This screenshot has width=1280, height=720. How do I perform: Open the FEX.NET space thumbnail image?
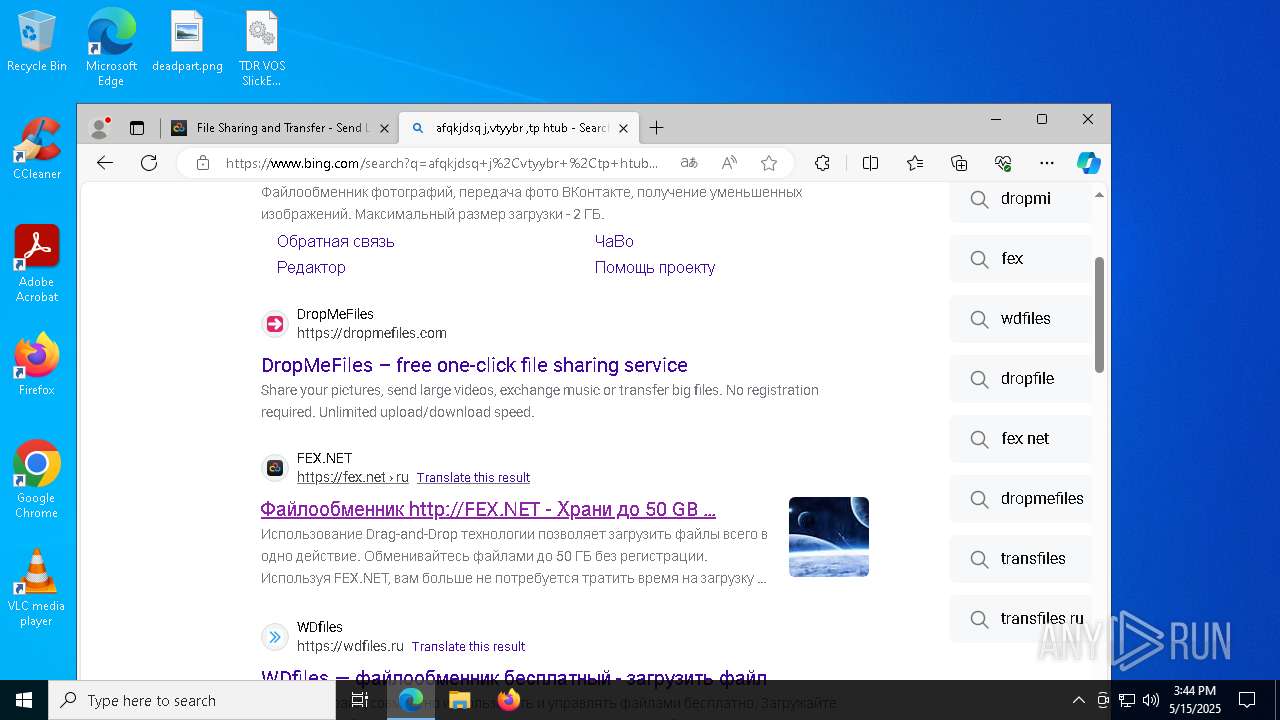pos(829,537)
